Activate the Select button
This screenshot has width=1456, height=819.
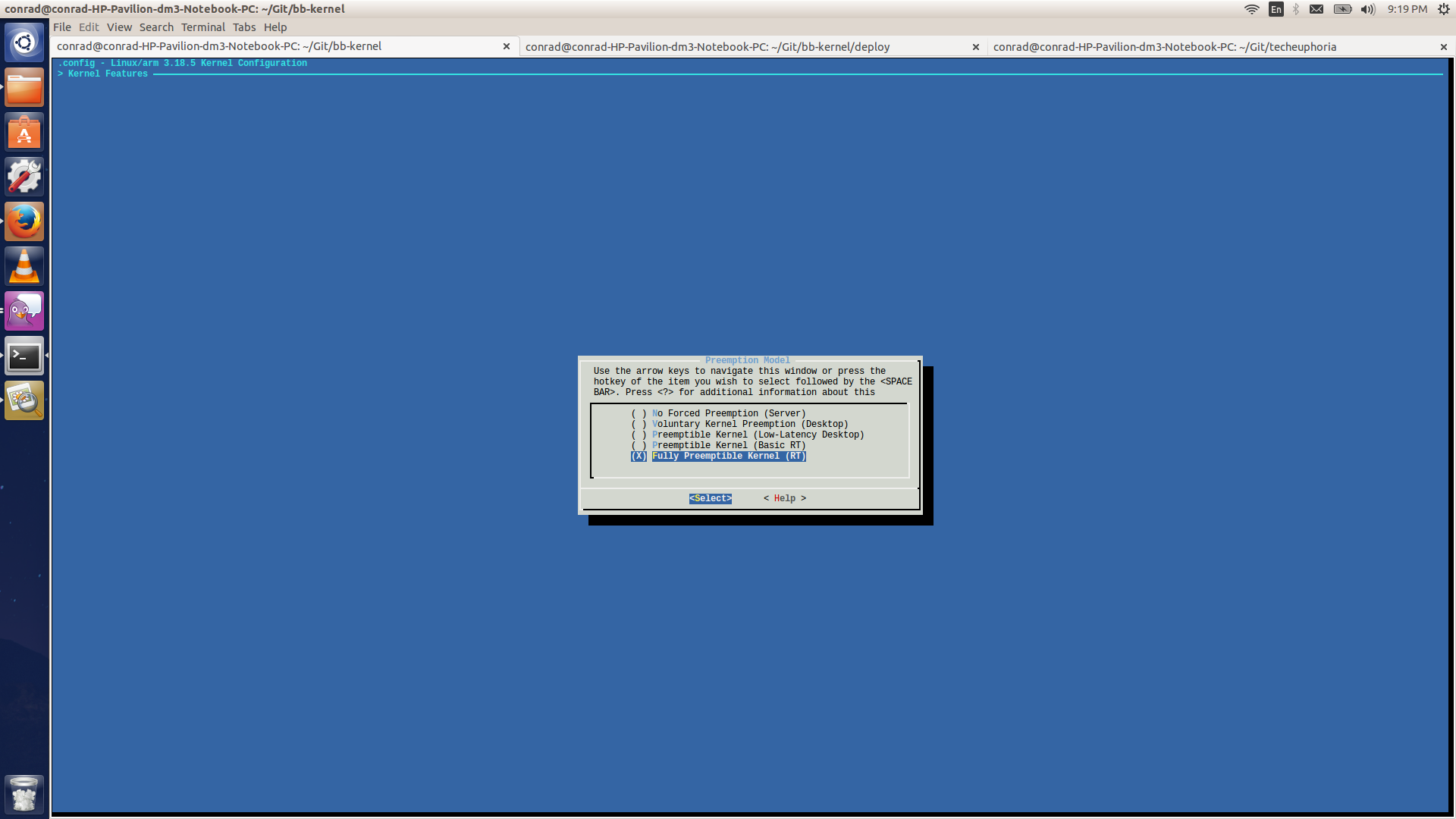pos(710,498)
